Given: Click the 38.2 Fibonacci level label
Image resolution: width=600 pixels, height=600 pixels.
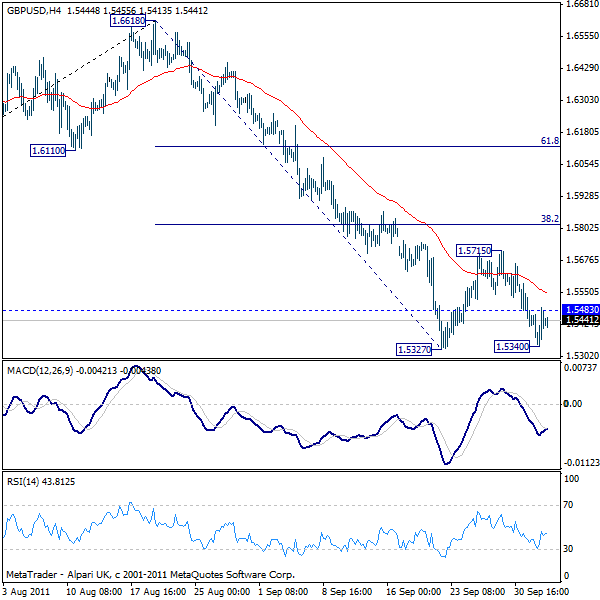Looking at the screenshot, I should [549, 218].
